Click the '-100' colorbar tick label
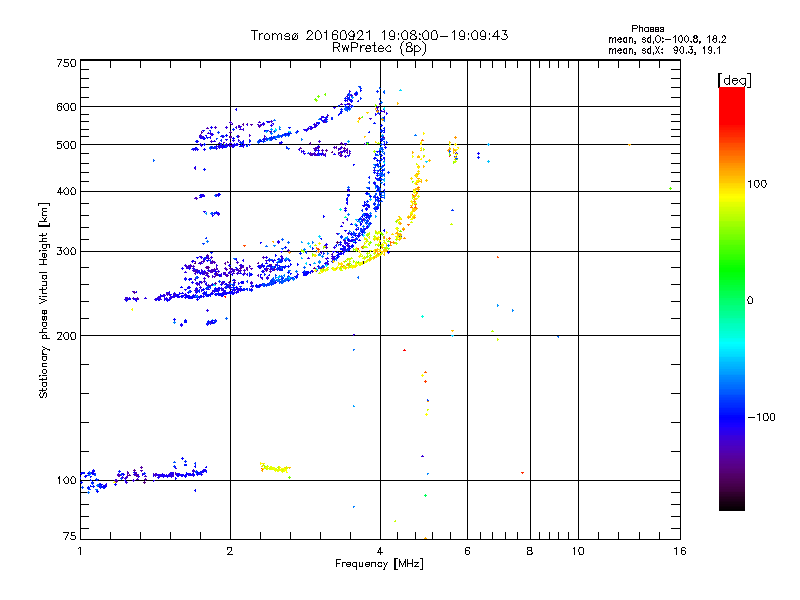Screen dimensions: 800x600 pos(761,417)
